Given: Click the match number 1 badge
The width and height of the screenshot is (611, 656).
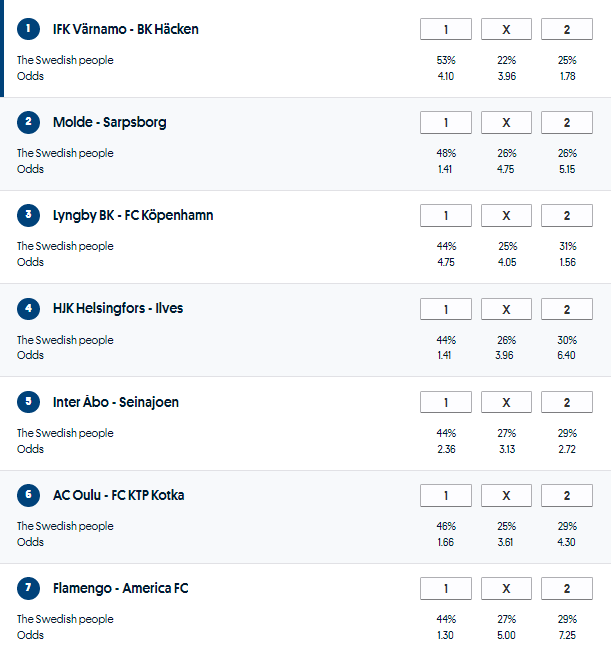Looking at the screenshot, I should (29, 29).
